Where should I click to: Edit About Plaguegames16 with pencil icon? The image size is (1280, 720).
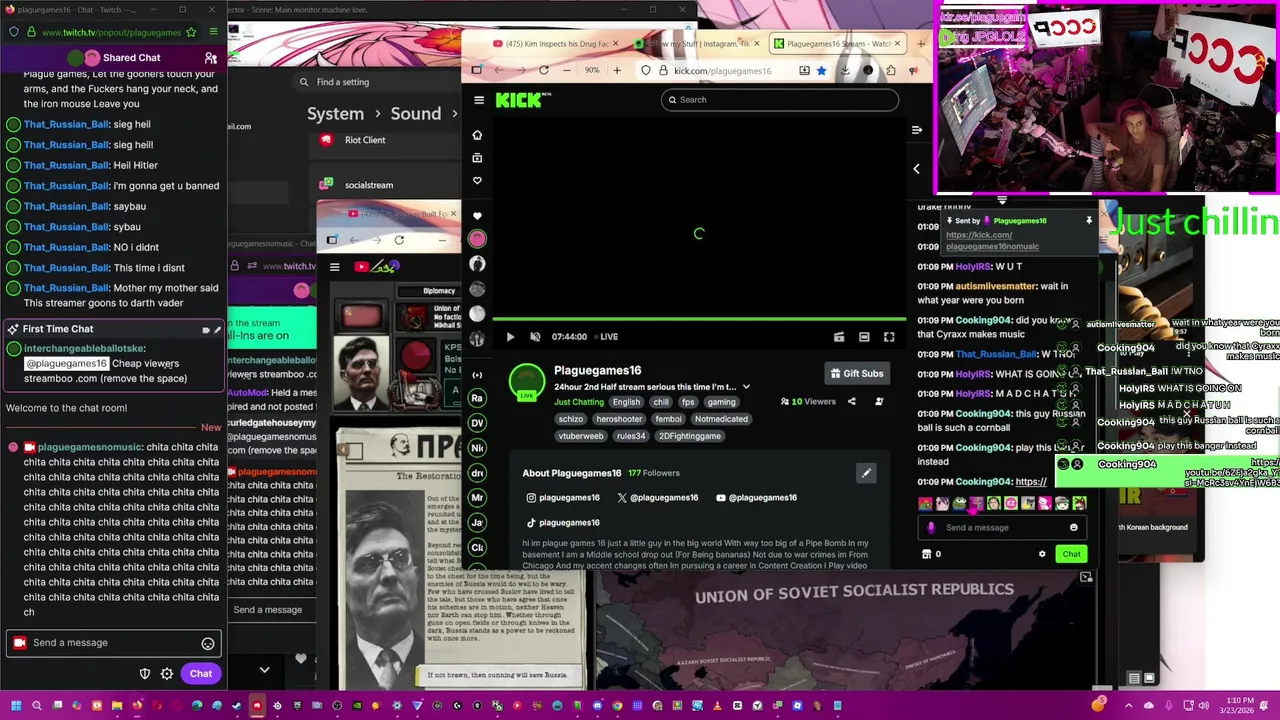(x=866, y=473)
